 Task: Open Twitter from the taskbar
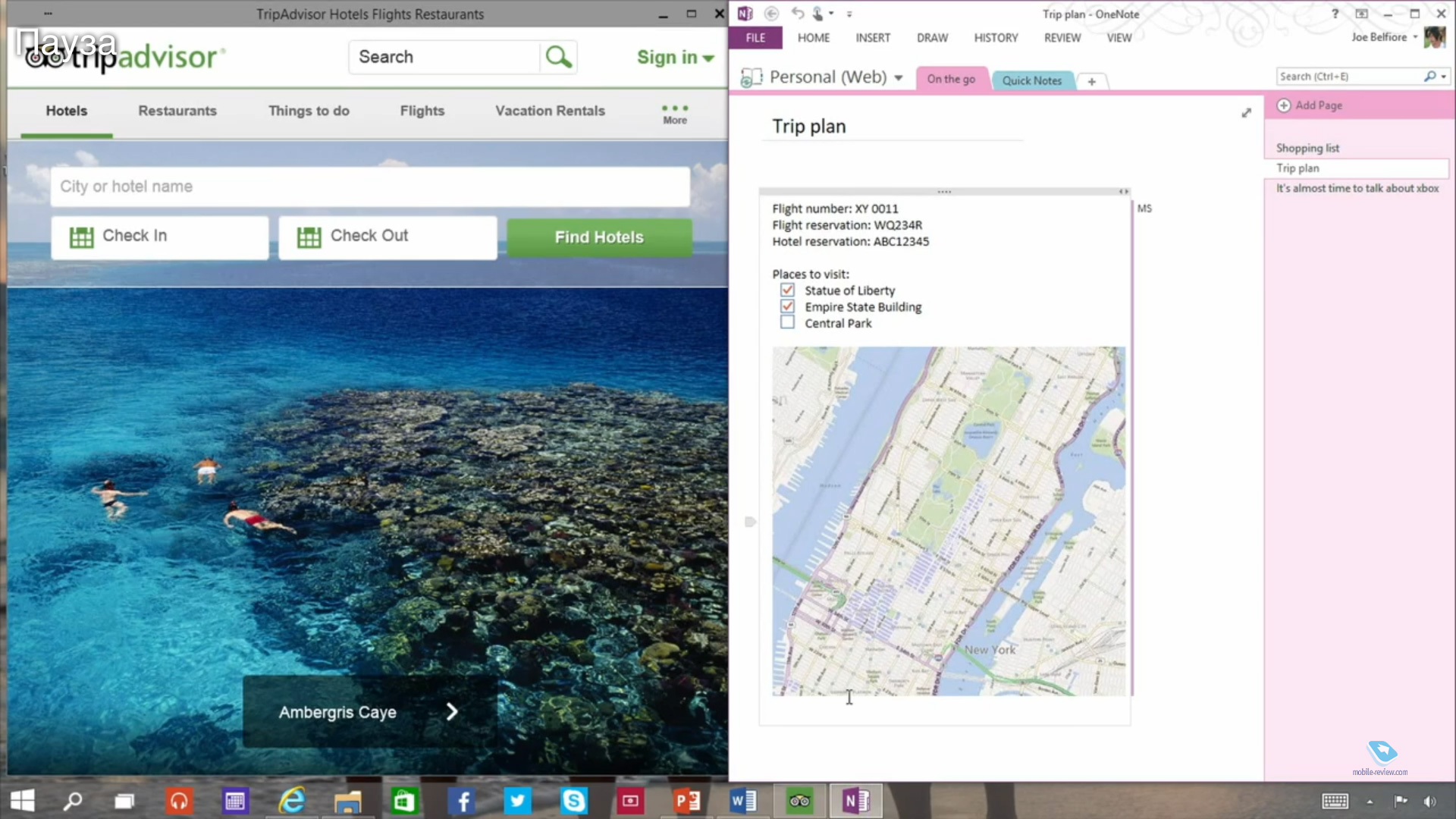tap(517, 801)
